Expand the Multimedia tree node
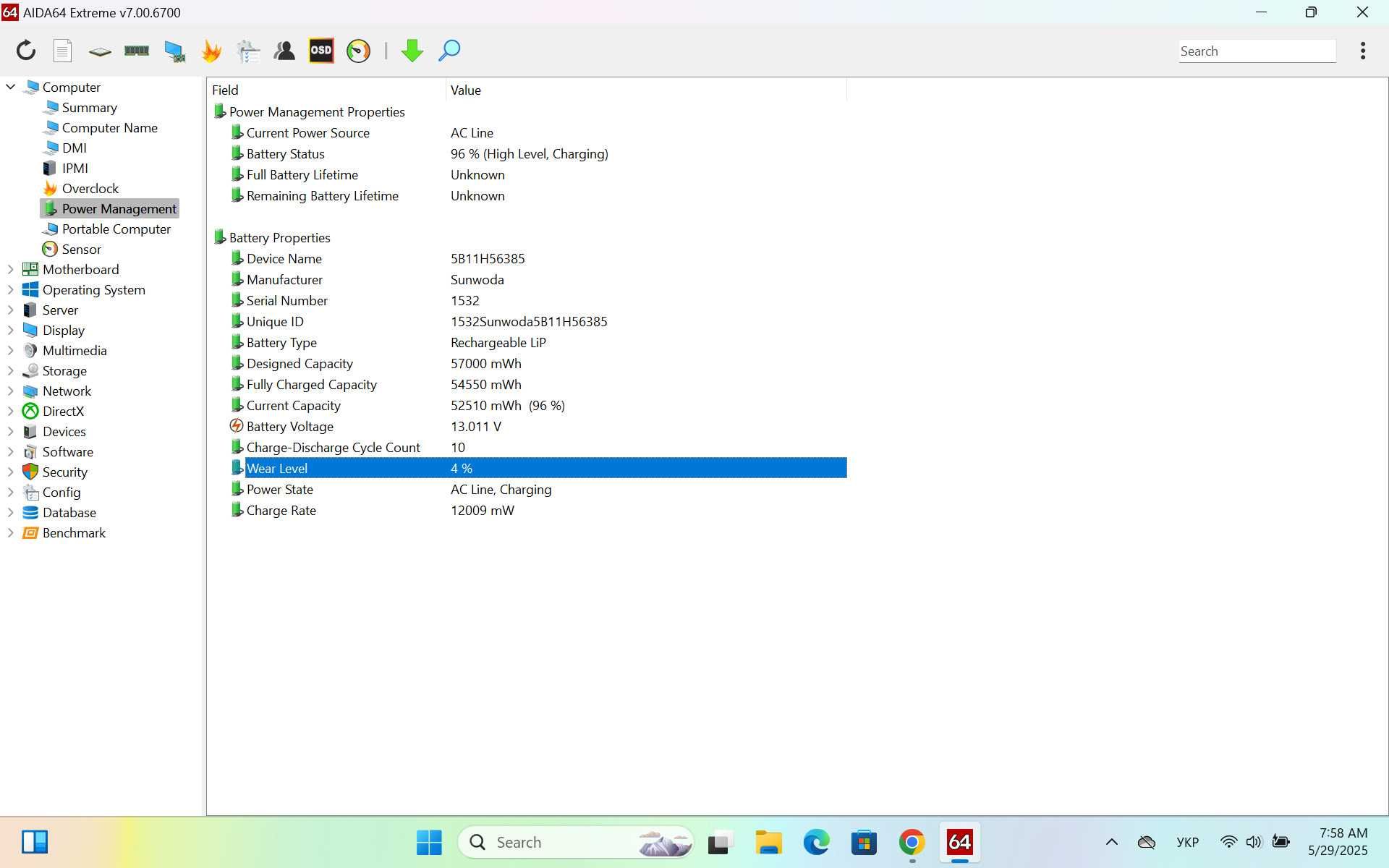Viewport: 1389px width, 868px height. (x=11, y=350)
